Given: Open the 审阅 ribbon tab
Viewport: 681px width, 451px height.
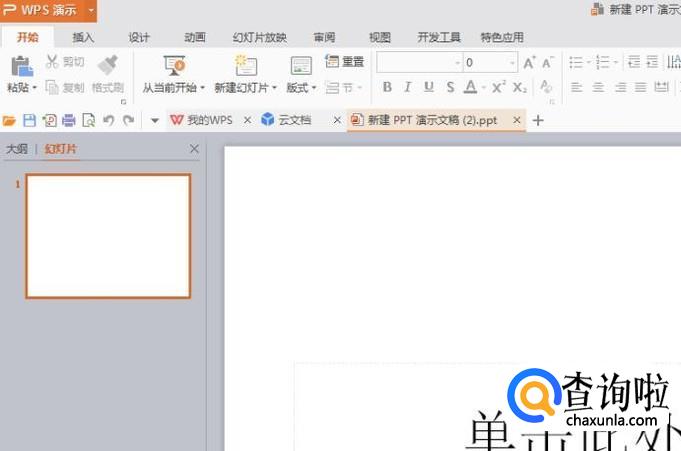Looking at the screenshot, I should click(324, 37).
